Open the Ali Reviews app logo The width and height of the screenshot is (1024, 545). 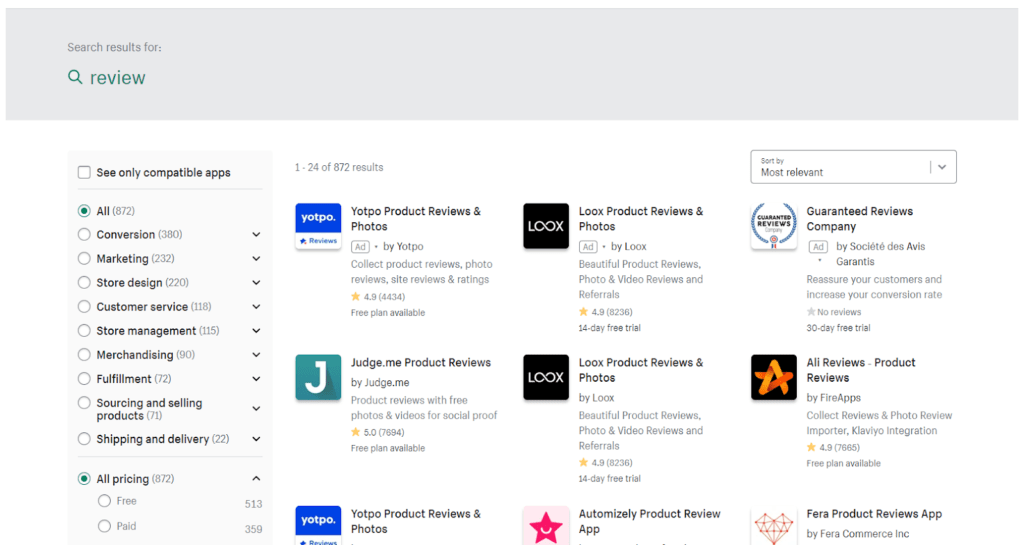point(774,377)
